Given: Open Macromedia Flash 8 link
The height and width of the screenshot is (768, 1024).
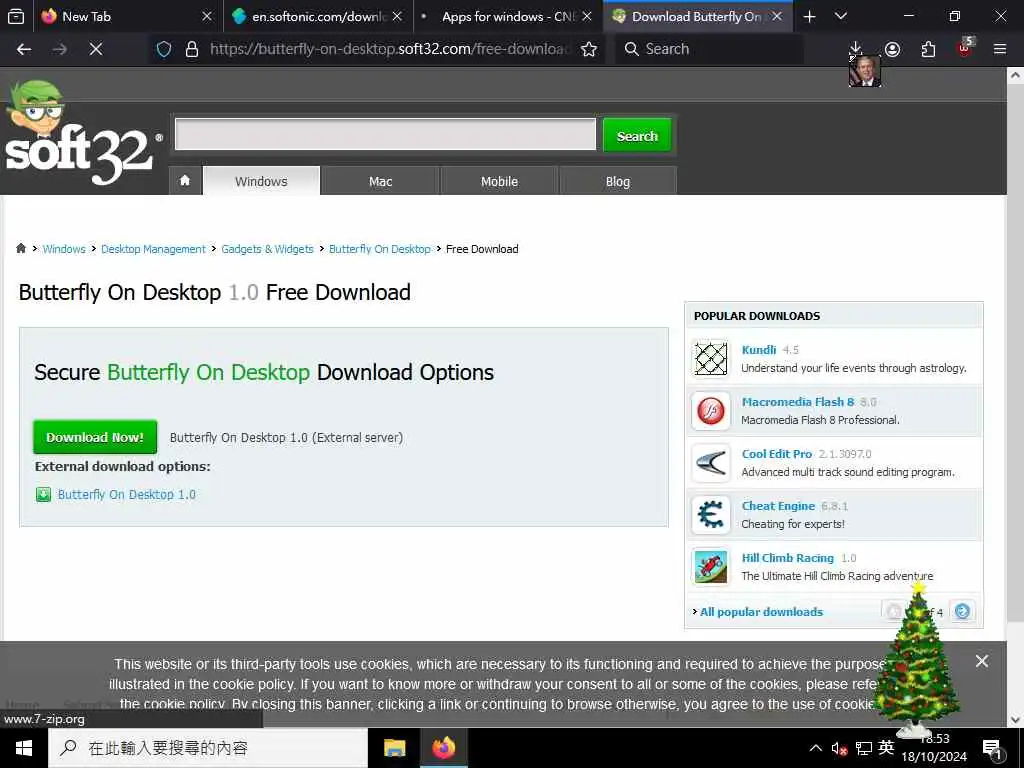Looking at the screenshot, I should [798, 402].
